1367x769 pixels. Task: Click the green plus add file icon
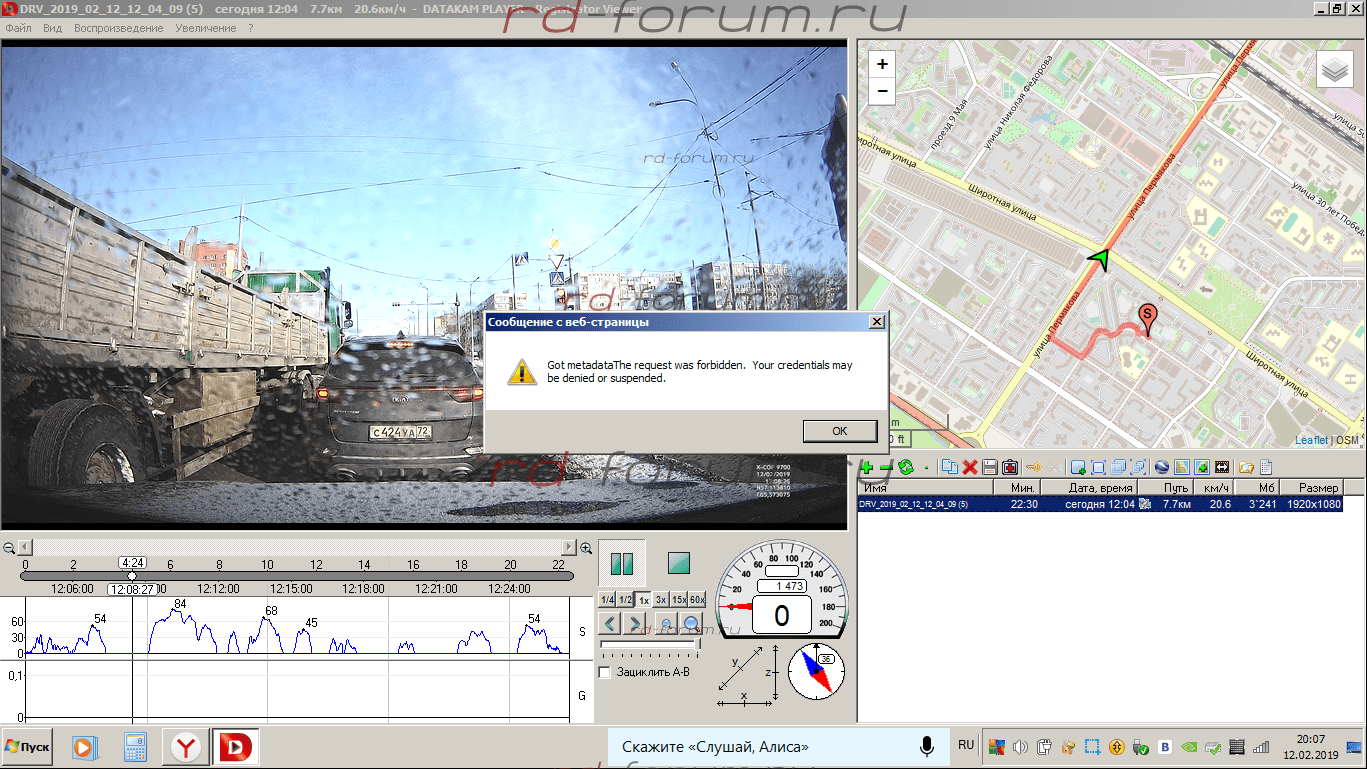coord(866,467)
